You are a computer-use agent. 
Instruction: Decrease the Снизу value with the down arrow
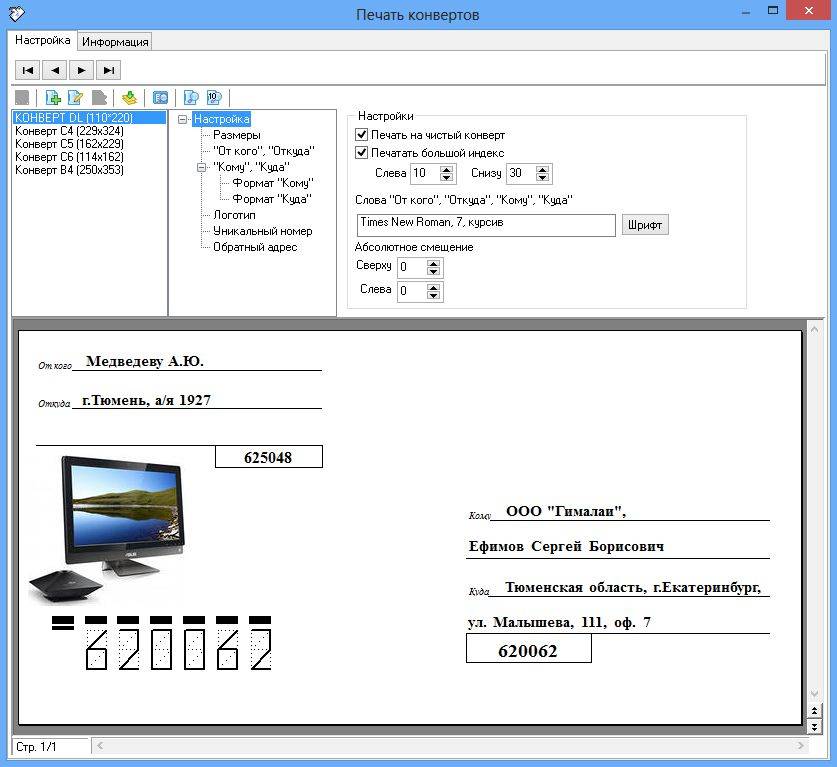[543, 178]
